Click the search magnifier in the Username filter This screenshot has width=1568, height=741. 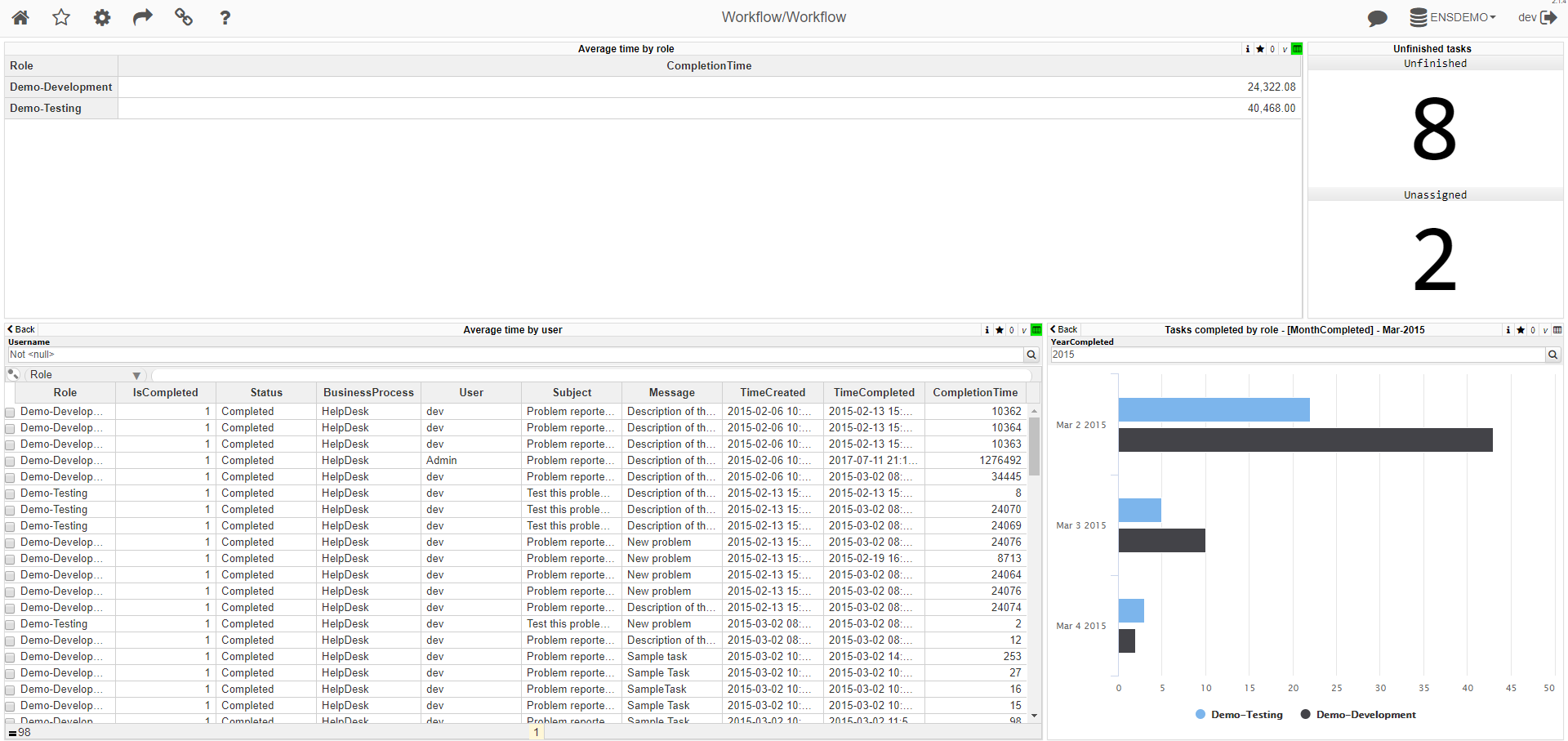coord(1031,355)
